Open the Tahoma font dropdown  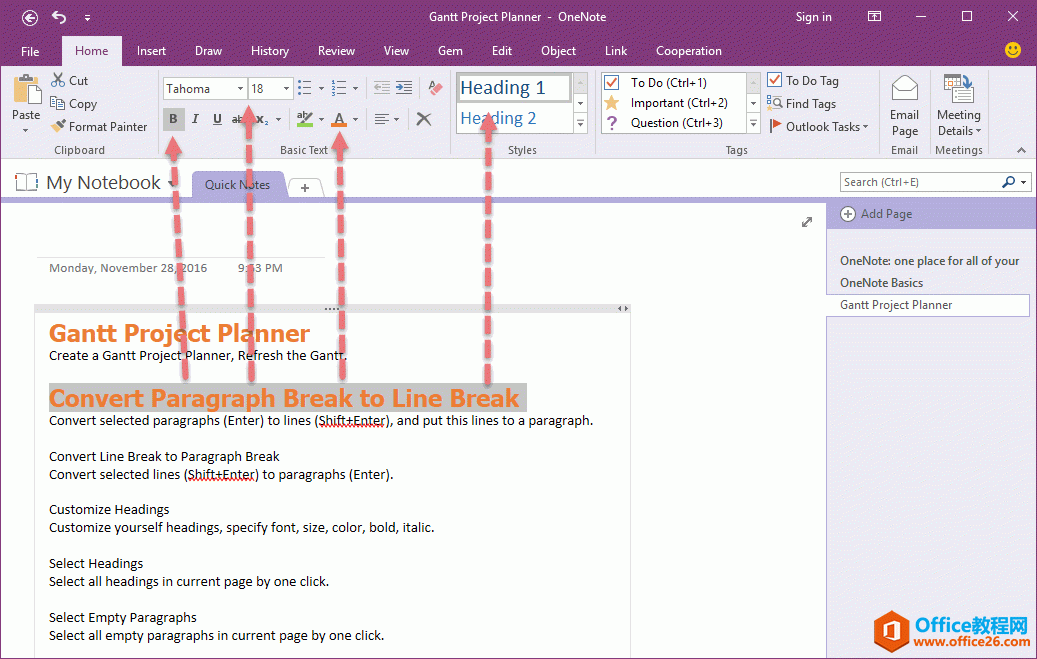point(238,88)
